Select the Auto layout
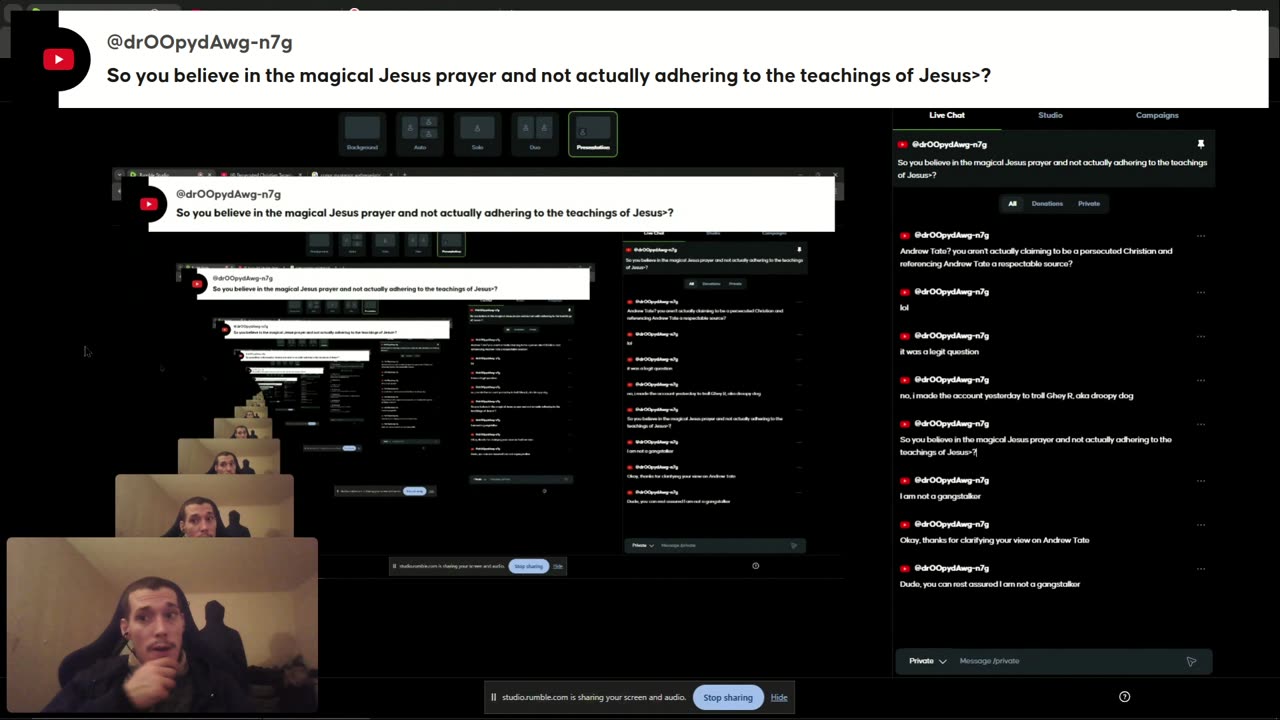 (420, 134)
